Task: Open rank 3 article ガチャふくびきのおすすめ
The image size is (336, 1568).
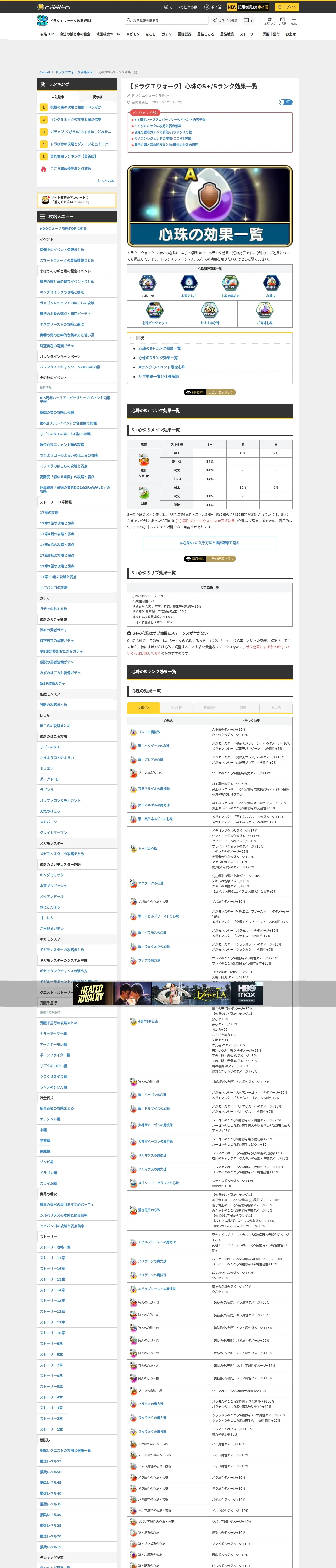Action: point(81,131)
